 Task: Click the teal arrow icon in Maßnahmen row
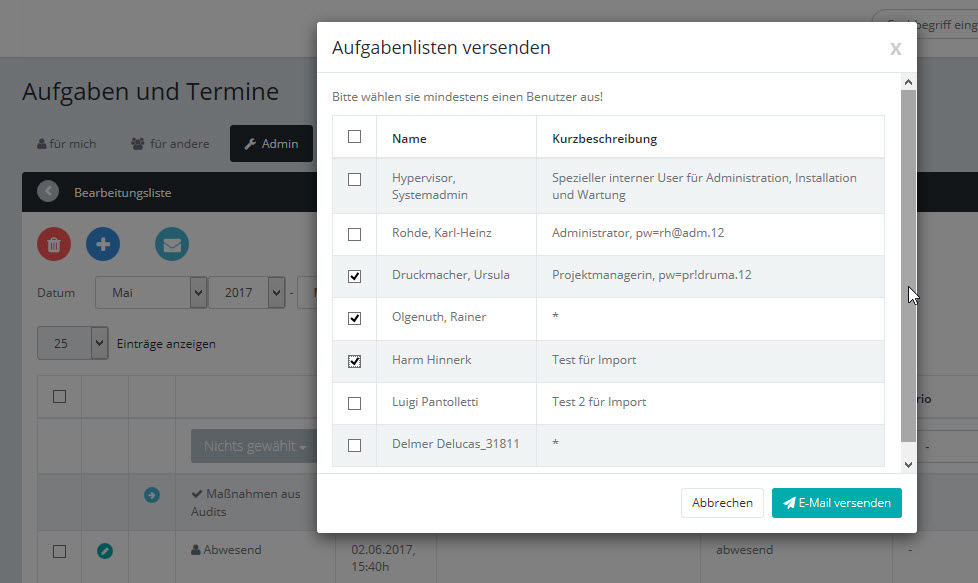(x=152, y=494)
